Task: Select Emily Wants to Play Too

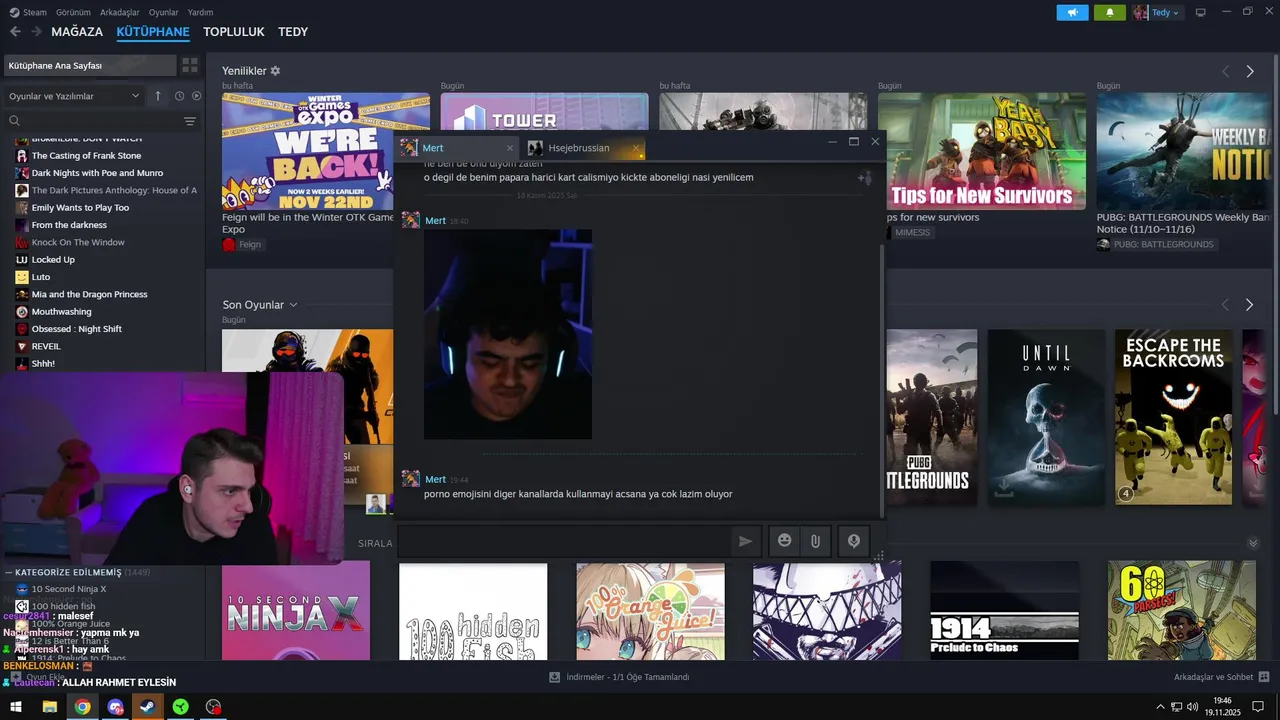Action: tap(80, 208)
